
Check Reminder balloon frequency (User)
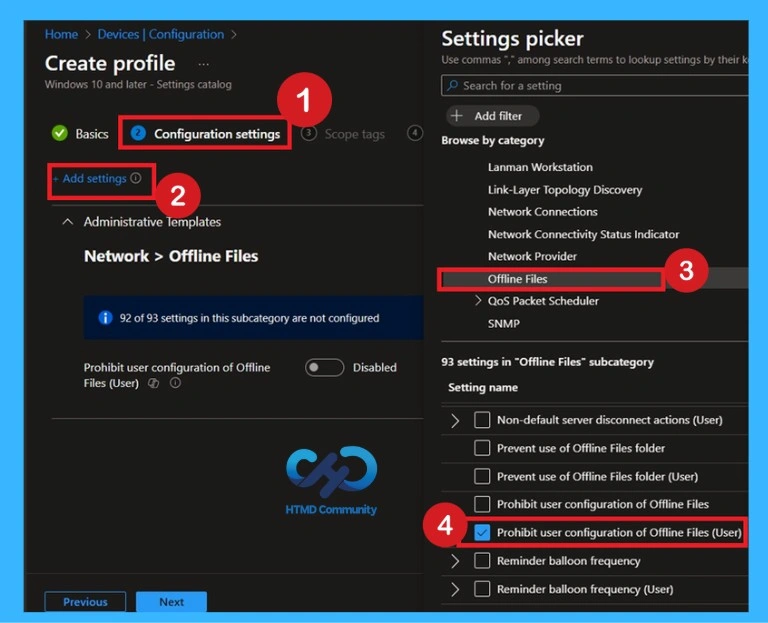click(482, 589)
